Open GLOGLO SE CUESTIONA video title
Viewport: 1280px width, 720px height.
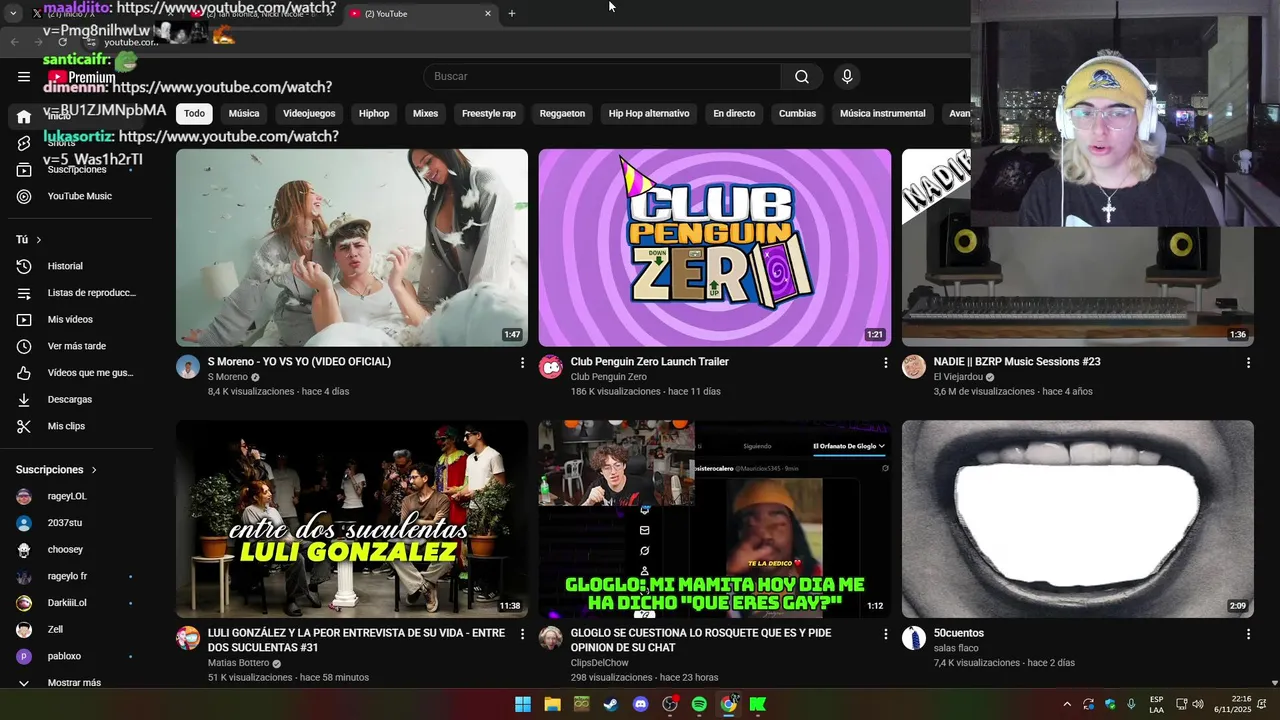coord(701,640)
